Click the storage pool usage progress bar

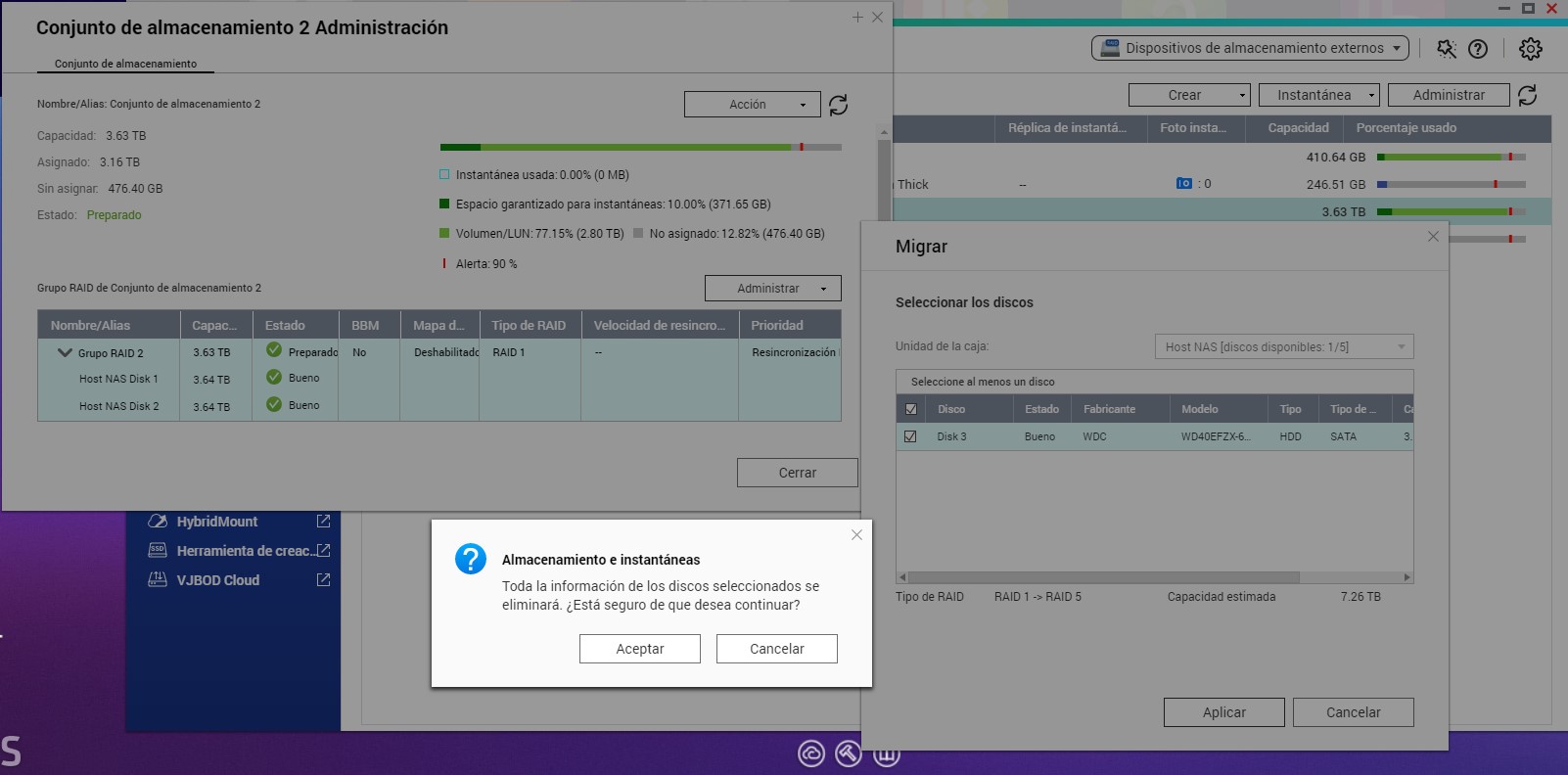pyautogui.click(x=640, y=148)
